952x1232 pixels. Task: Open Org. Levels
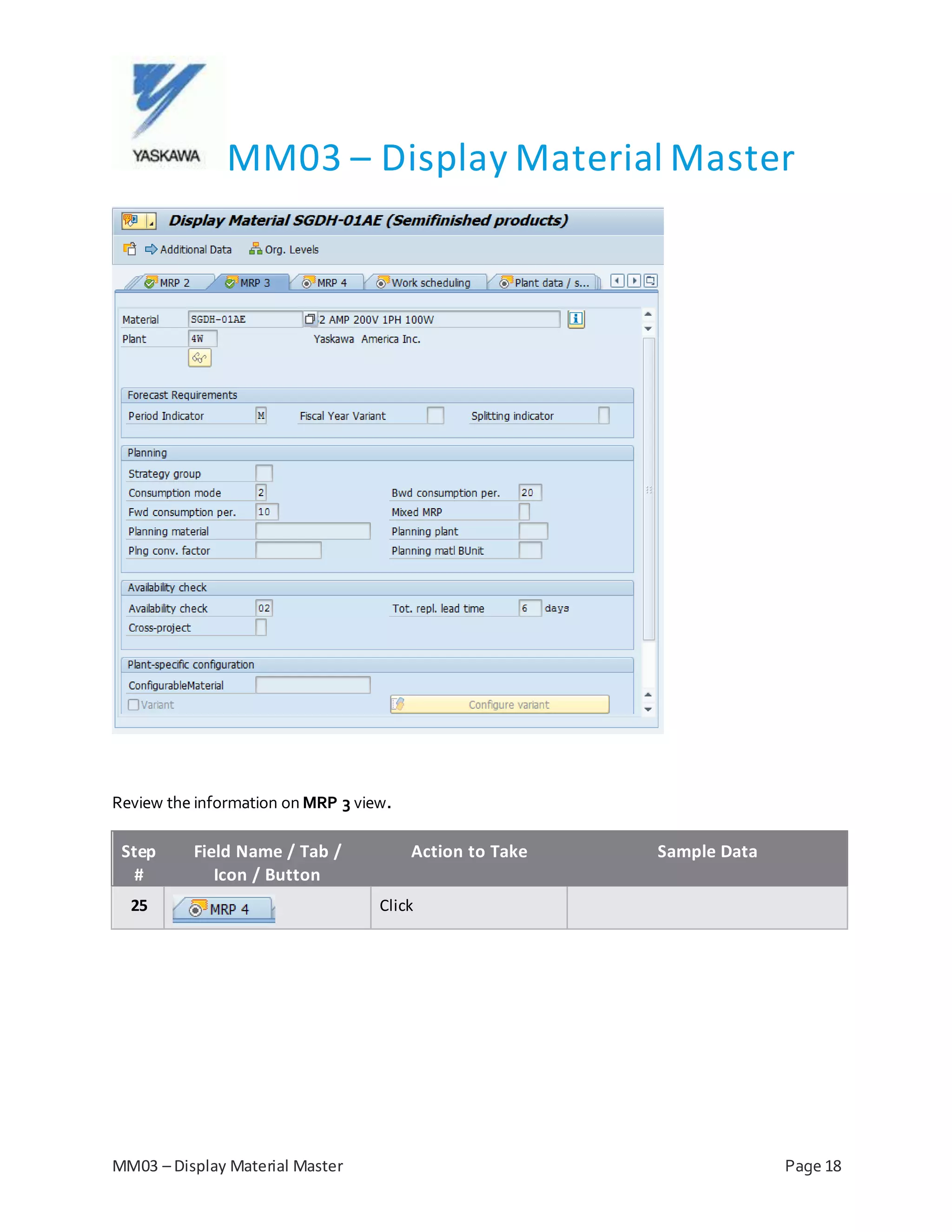coord(284,249)
